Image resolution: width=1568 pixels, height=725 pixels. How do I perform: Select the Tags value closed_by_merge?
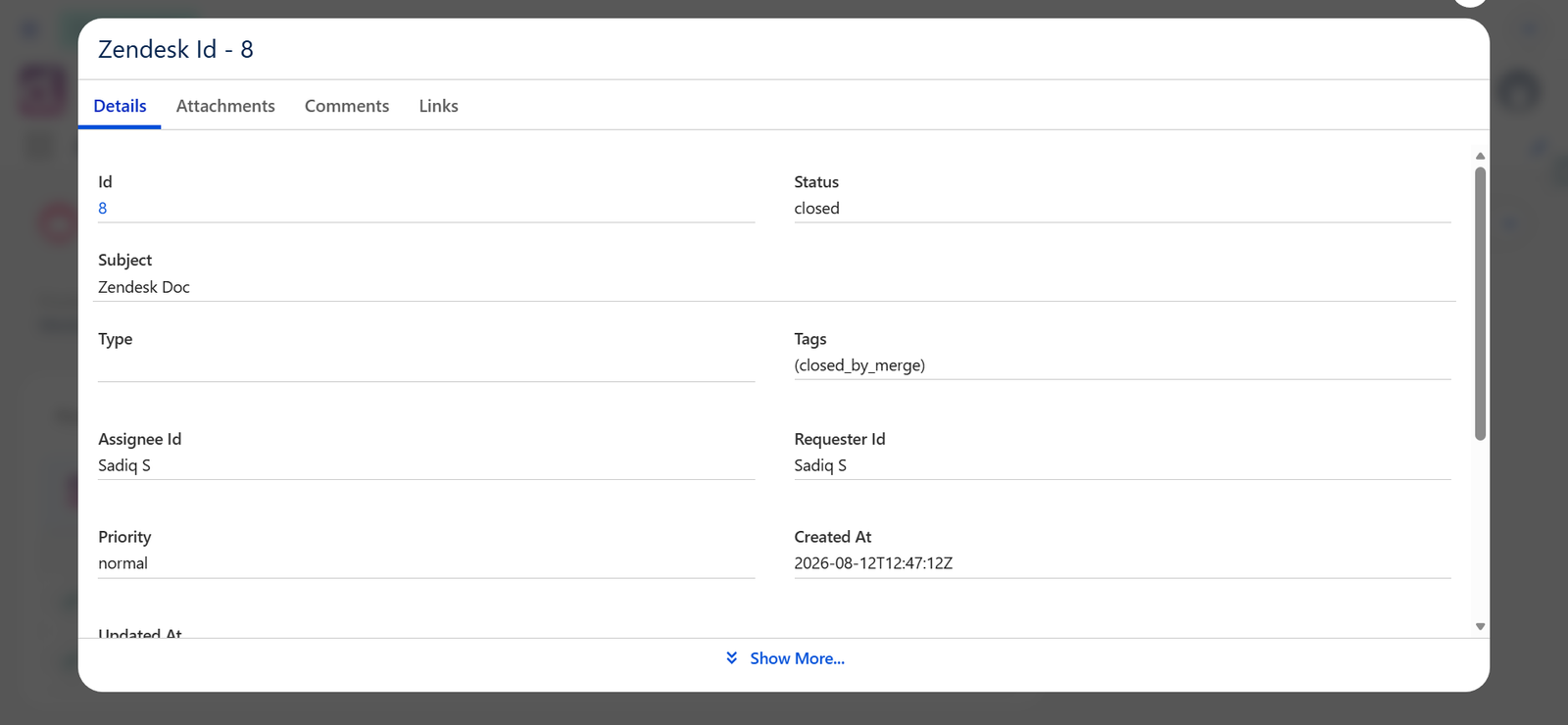(x=859, y=365)
